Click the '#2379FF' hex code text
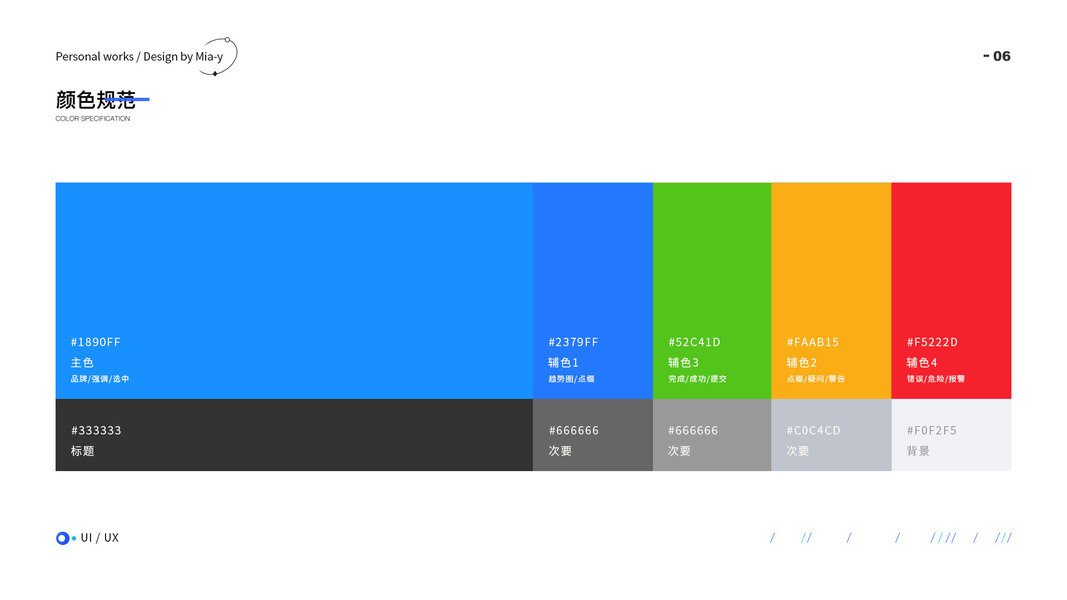Screen dimensions: 1067x600 pyautogui.click(x=574, y=342)
